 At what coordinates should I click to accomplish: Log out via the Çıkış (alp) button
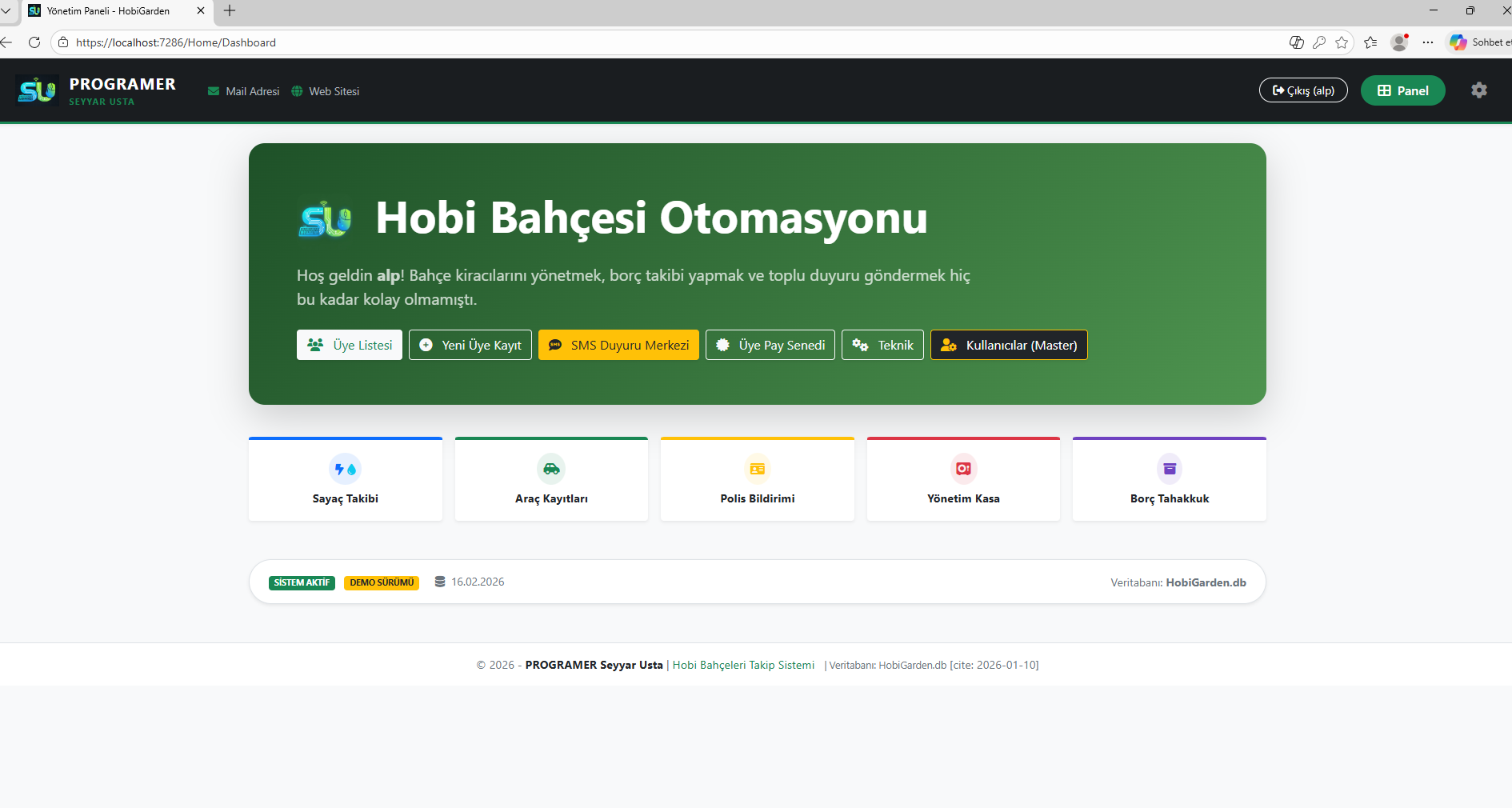1302,90
